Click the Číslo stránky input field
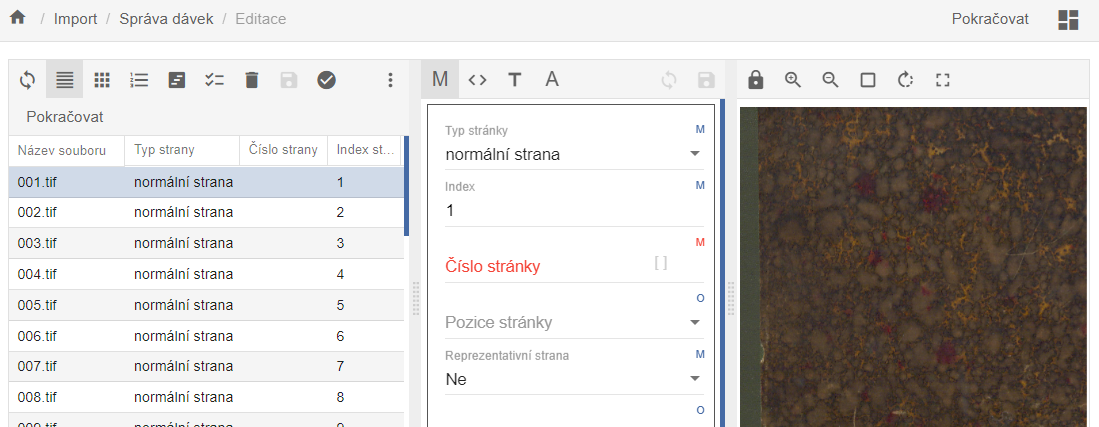The image size is (1099, 427). click(x=545, y=266)
